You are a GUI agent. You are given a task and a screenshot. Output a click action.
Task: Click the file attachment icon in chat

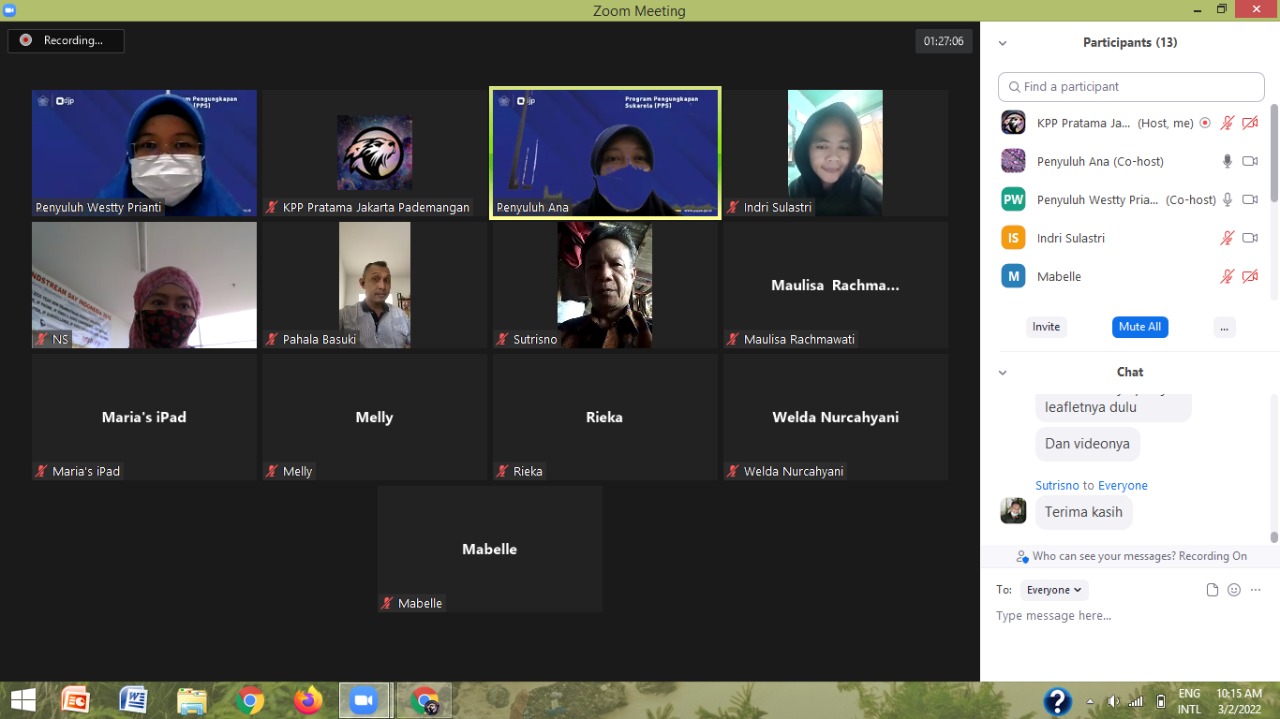click(1212, 590)
